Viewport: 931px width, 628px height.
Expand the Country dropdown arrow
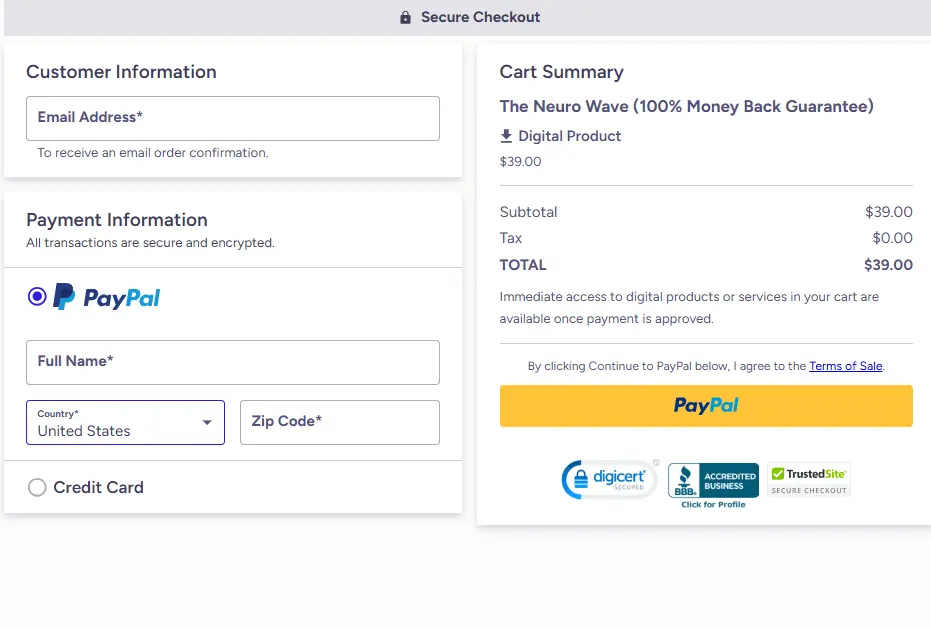click(x=207, y=423)
